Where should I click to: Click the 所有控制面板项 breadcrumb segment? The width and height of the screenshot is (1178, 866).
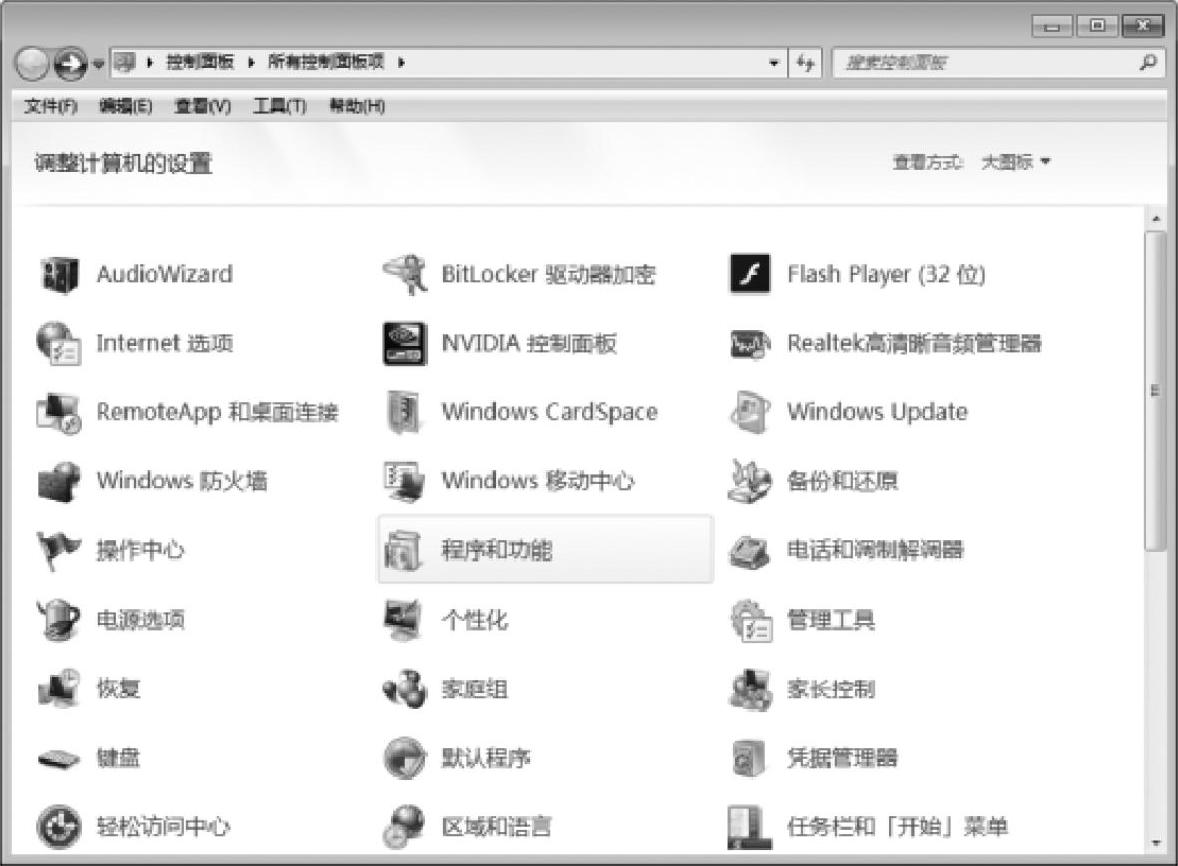pyautogui.click(x=326, y=62)
